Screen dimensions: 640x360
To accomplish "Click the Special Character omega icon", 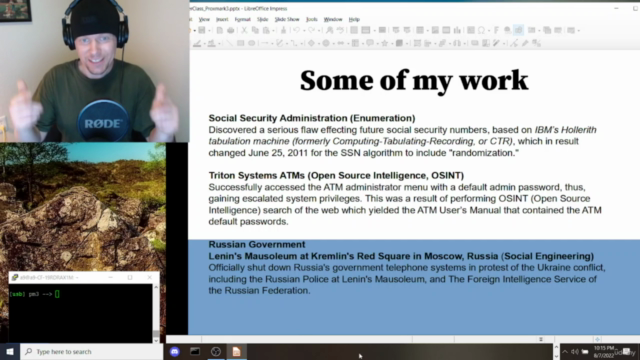I will pyautogui.click(x=482, y=30).
